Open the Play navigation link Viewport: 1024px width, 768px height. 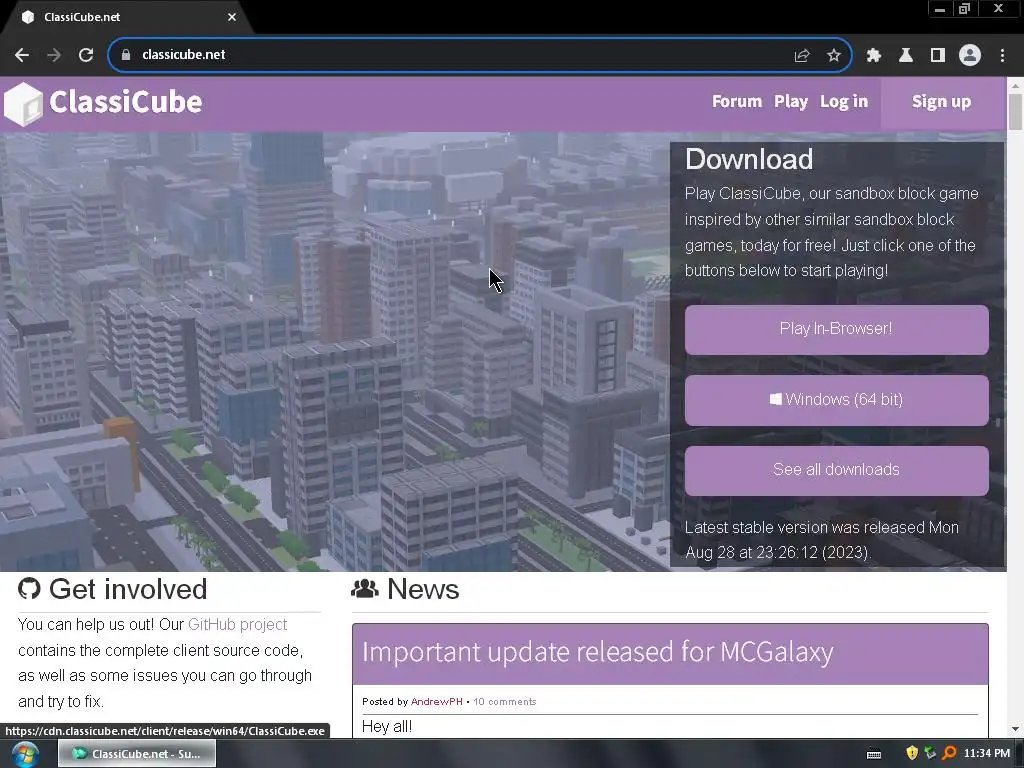point(791,101)
